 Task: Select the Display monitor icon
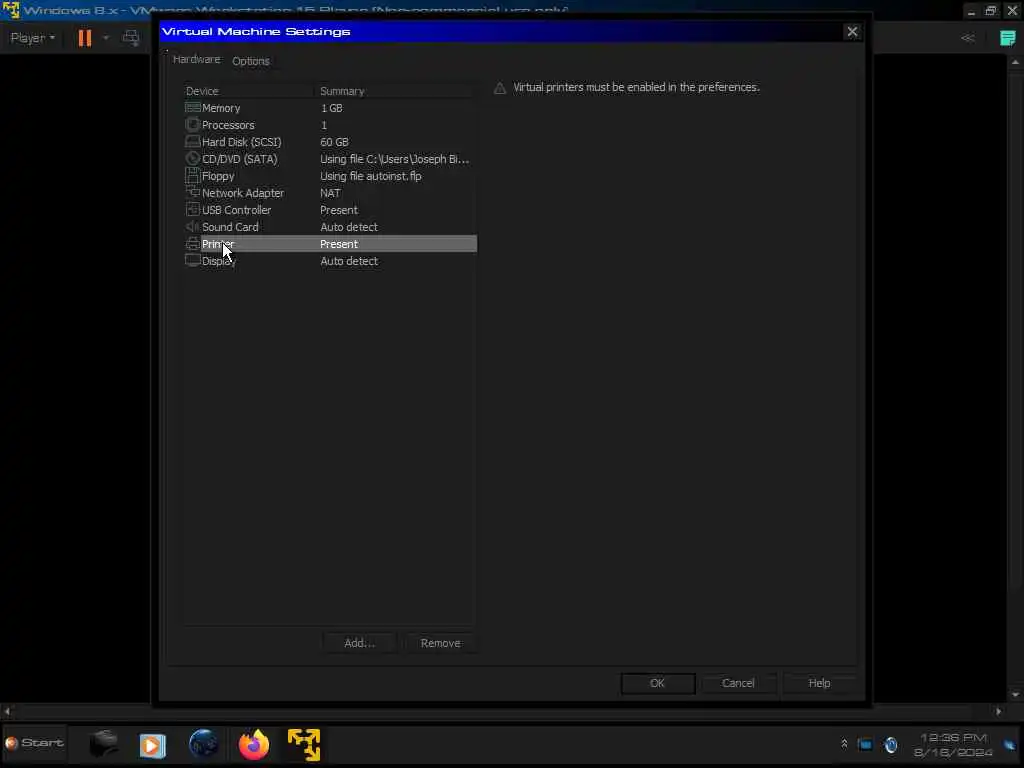click(193, 261)
